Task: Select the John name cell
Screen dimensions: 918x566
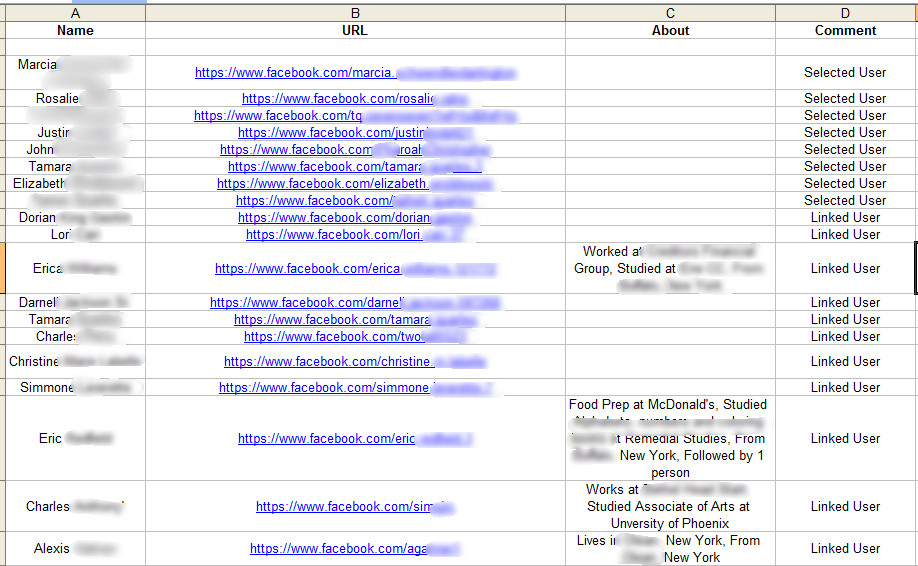Action: click(x=76, y=149)
